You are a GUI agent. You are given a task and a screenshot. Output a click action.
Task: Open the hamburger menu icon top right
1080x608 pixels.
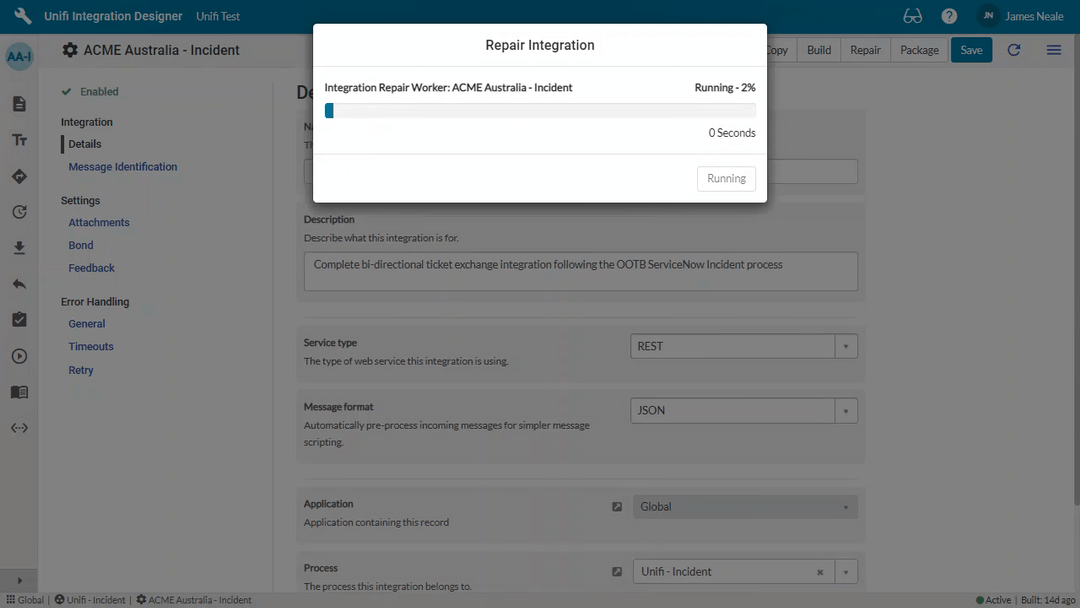pos(1053,49)
